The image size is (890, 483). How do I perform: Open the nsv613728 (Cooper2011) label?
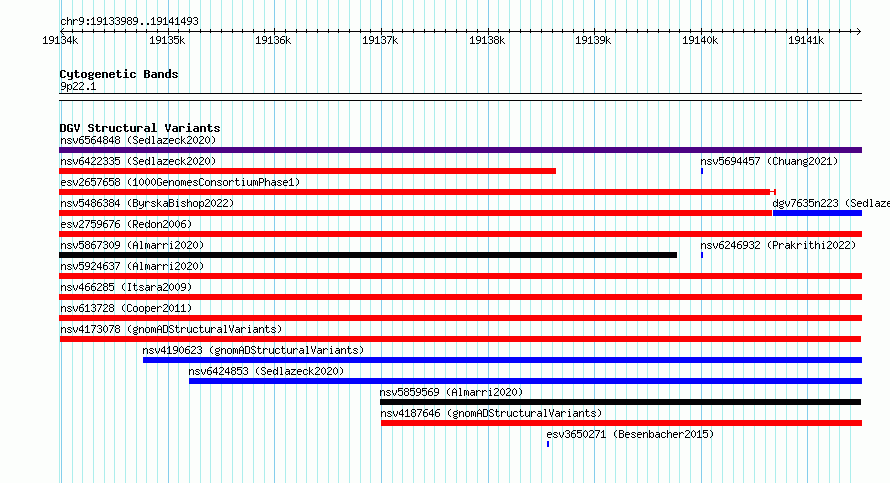coord(126,308)
